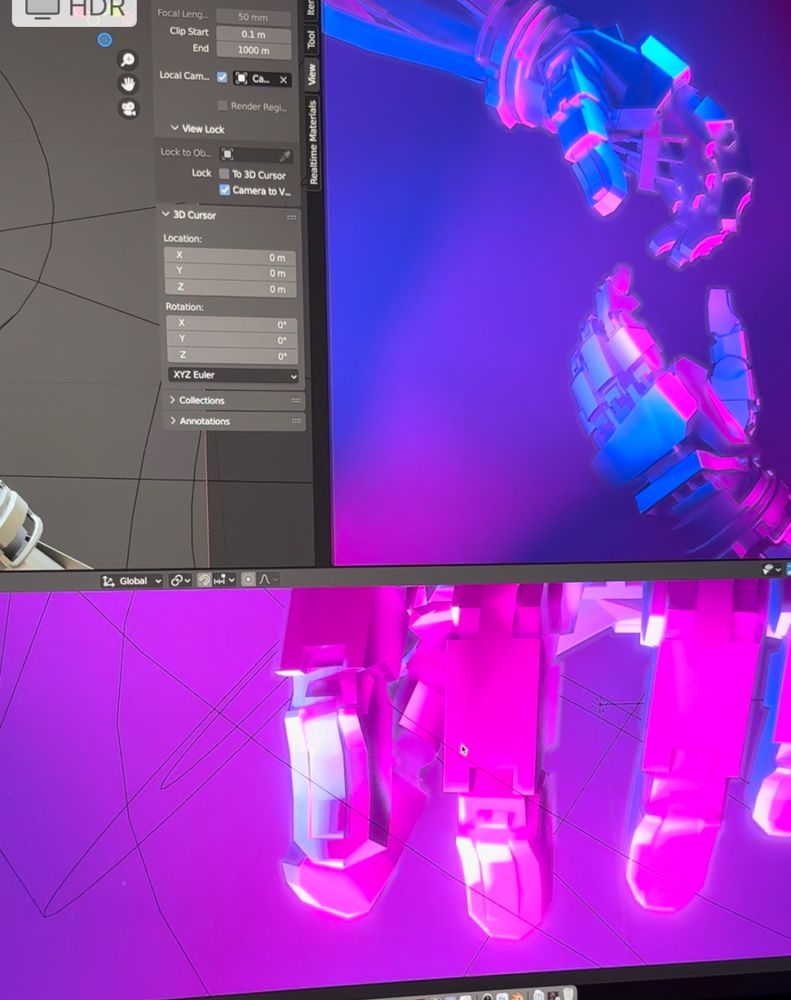The image size is (791, 1000).
Task: Click the 3D Cursor Location X field
Action: [230, 256]
